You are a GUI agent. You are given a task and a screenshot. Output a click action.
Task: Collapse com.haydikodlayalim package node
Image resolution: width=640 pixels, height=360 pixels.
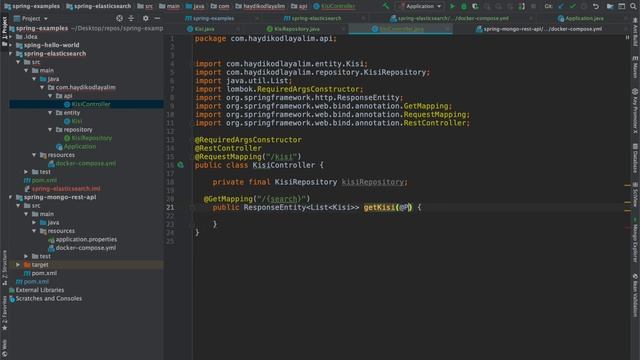[x=42, y=87]
